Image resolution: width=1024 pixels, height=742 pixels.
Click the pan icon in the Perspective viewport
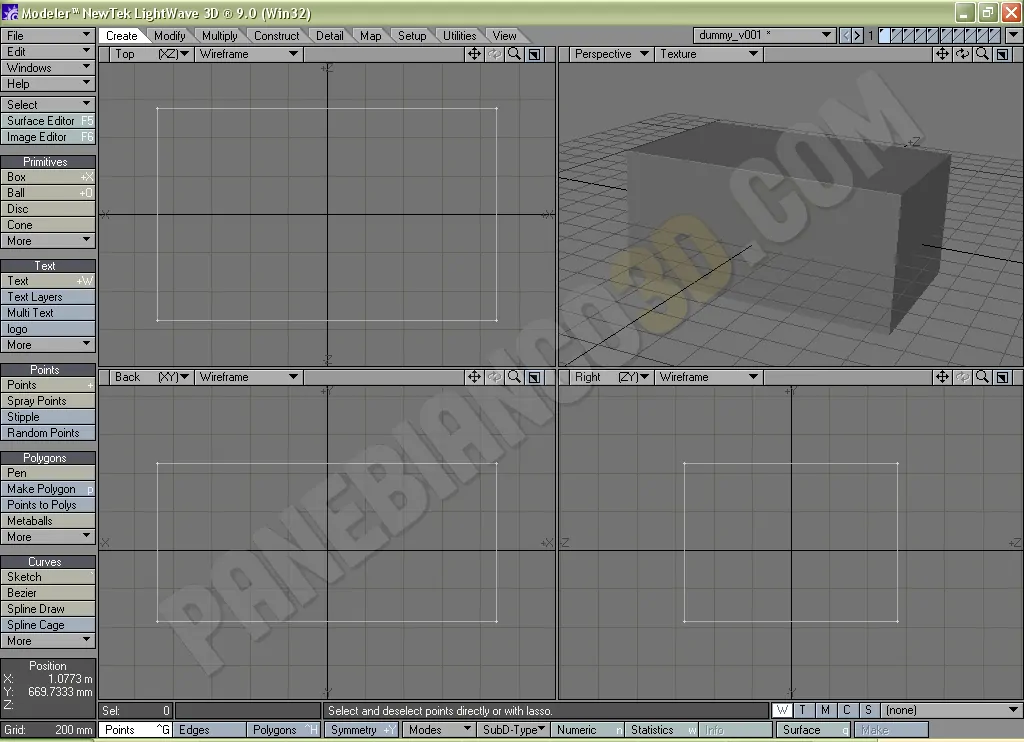pos(942,54)
